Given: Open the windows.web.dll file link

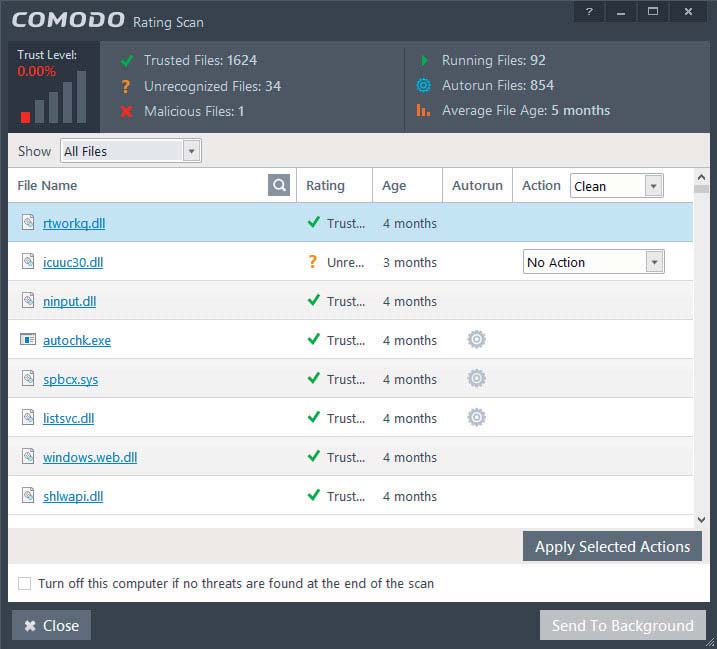Looking at the screenshot, I should click(x=90, y=457).
